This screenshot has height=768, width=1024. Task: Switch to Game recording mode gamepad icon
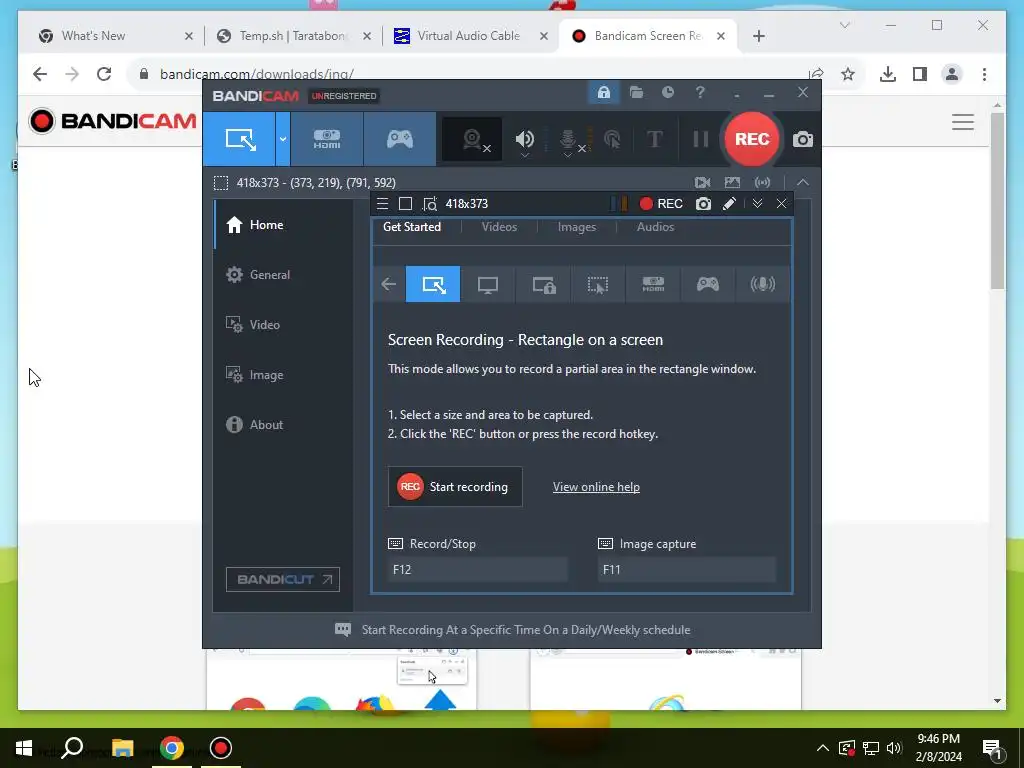pyautogui.click(x=400, y=139)
